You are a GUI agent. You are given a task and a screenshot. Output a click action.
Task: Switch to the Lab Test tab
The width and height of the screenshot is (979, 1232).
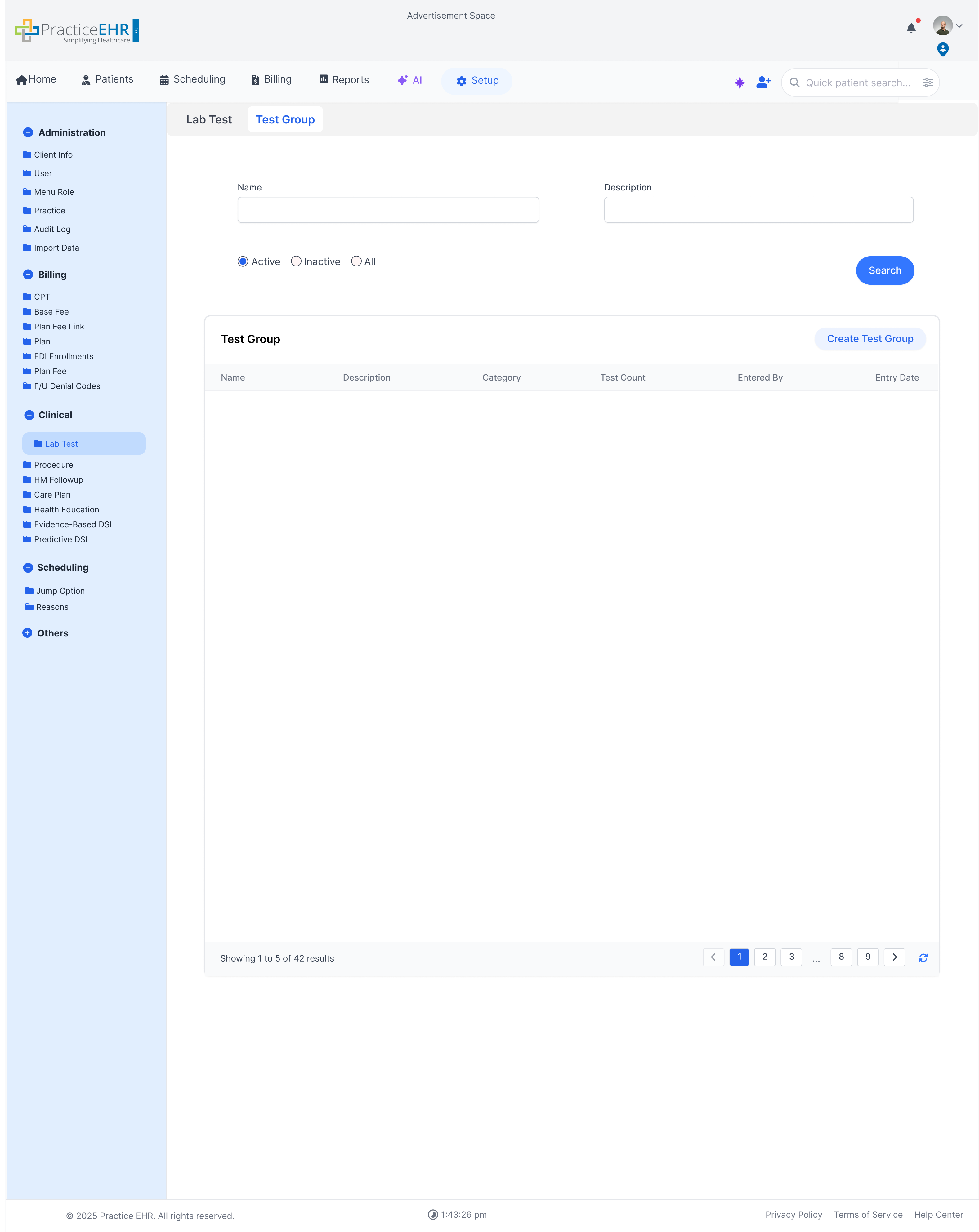208,119
